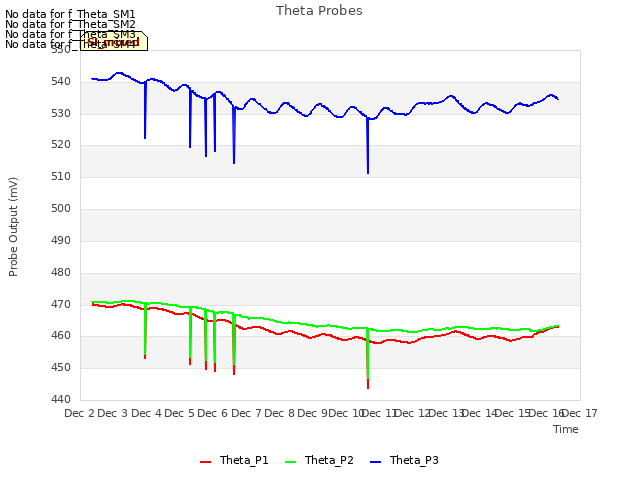
Task: Click the Probe Output (mV) axis title
Action: coord(13,227)
